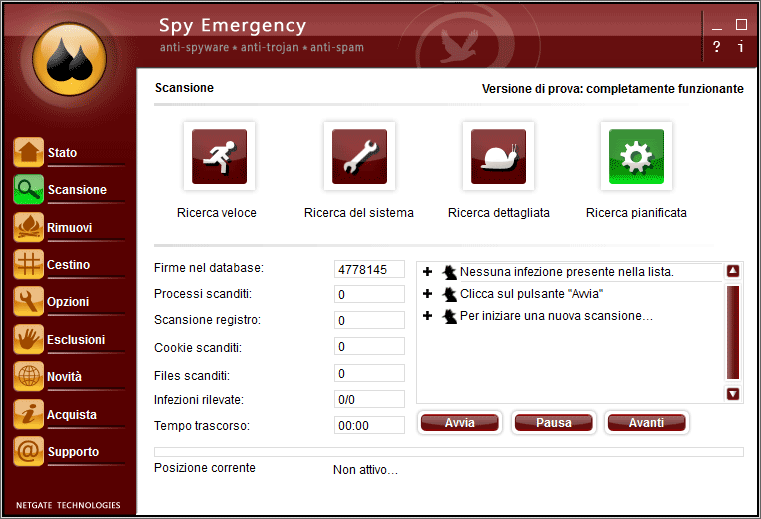Click the 'Ricerca del sistema' label
Image resolution: width=761 pixels, height=519 pixels.
point(359,213)
